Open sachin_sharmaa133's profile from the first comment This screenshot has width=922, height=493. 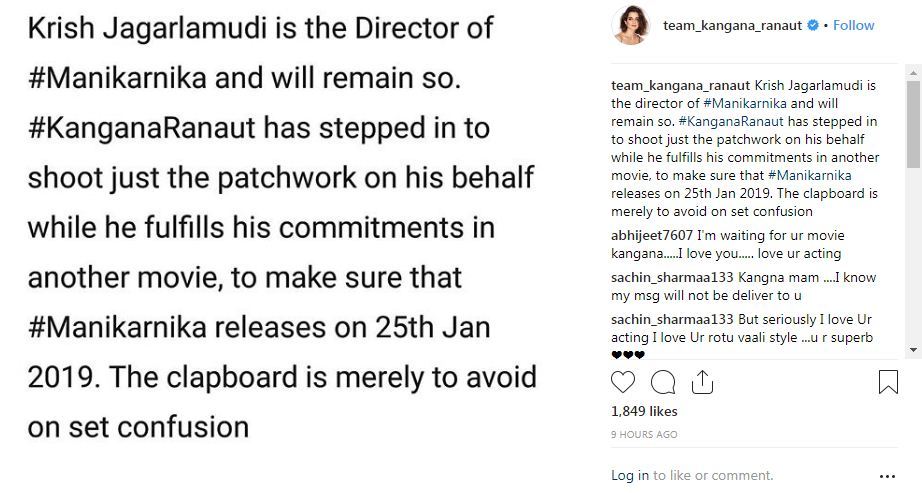point(672,278)
